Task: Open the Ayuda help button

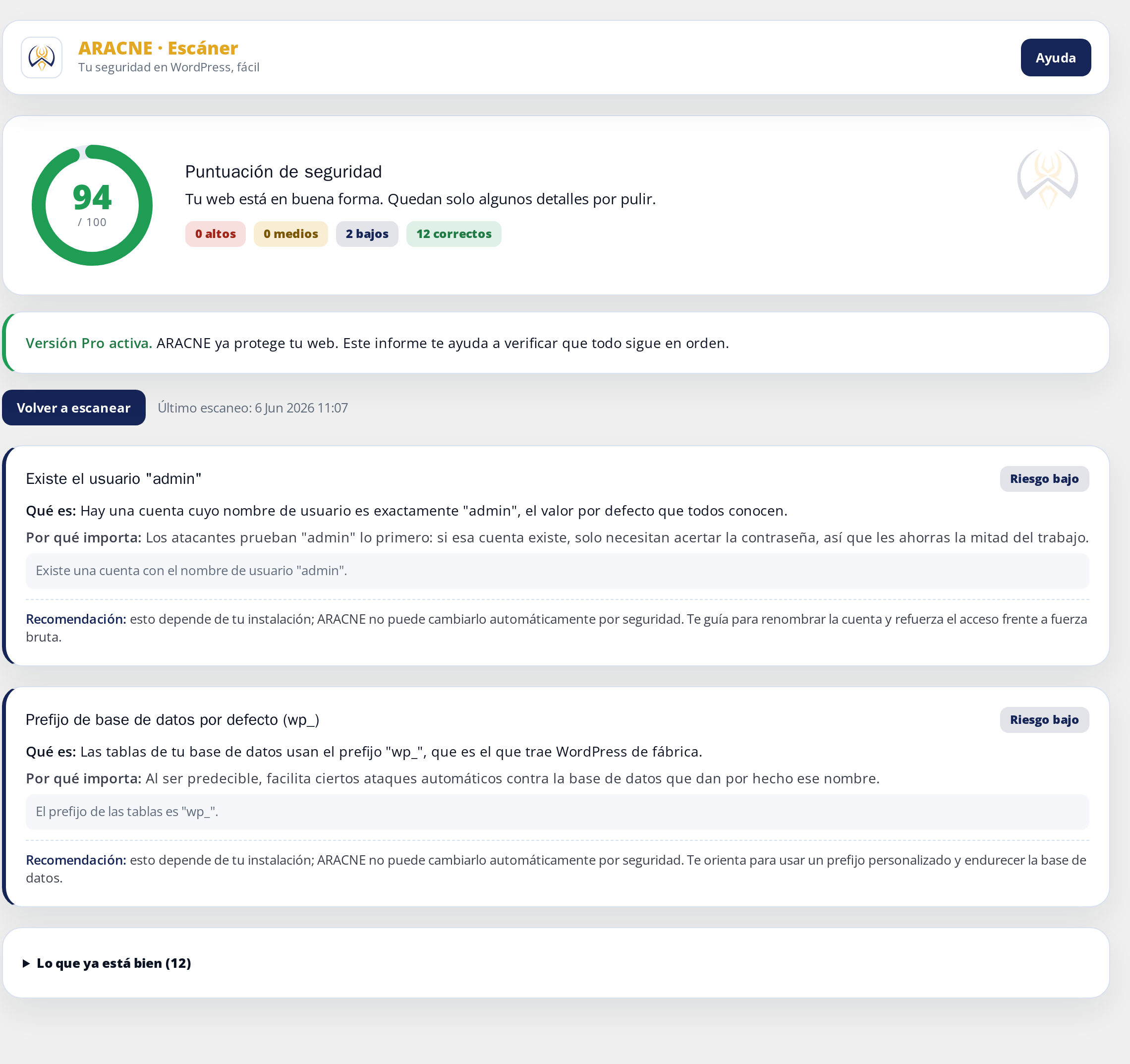Action: tap(1056, 58)
